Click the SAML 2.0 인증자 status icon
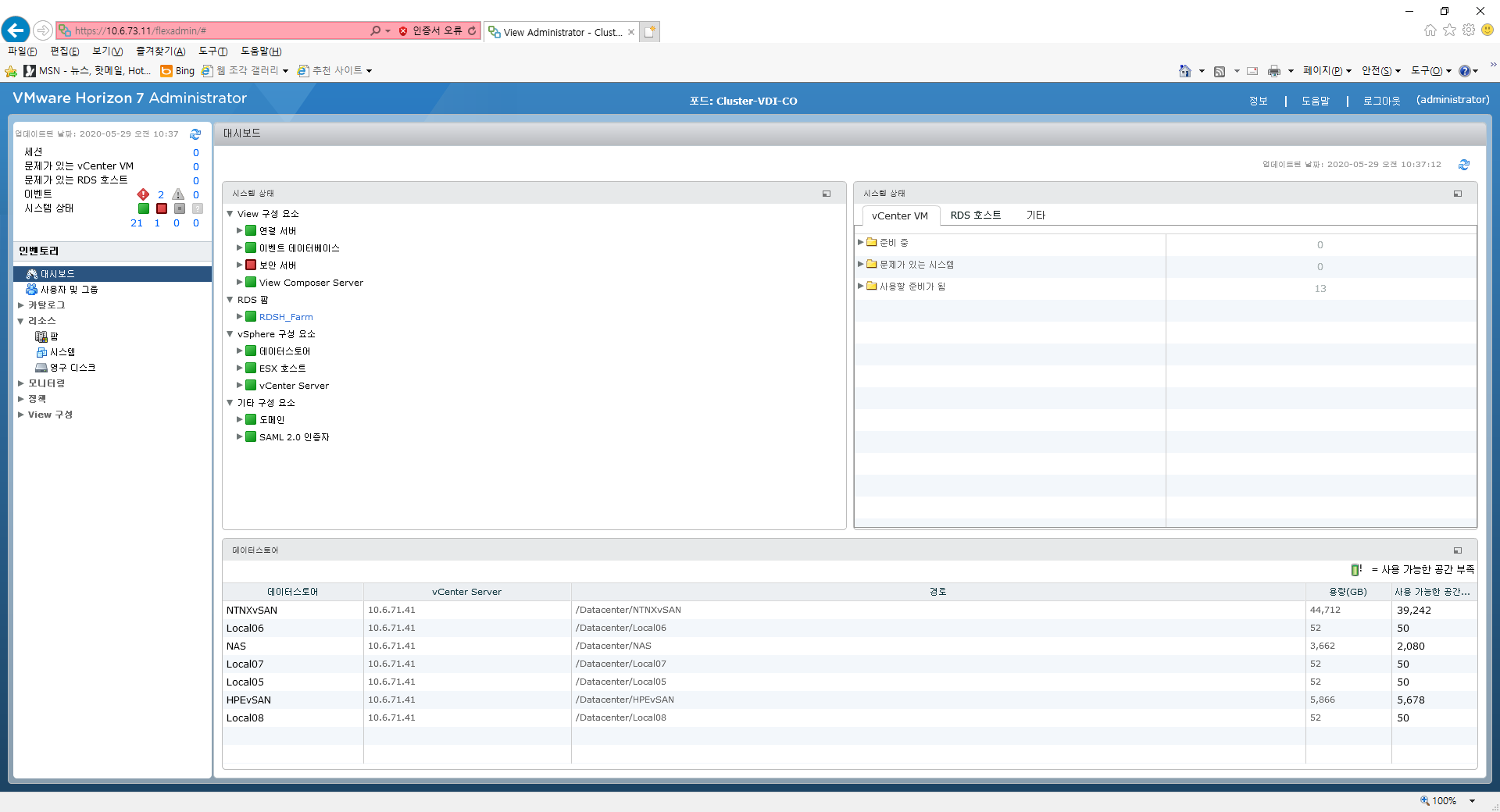The height and width of the screenshot is (812, 1500). pyautogui.click(x=251, y=436)
